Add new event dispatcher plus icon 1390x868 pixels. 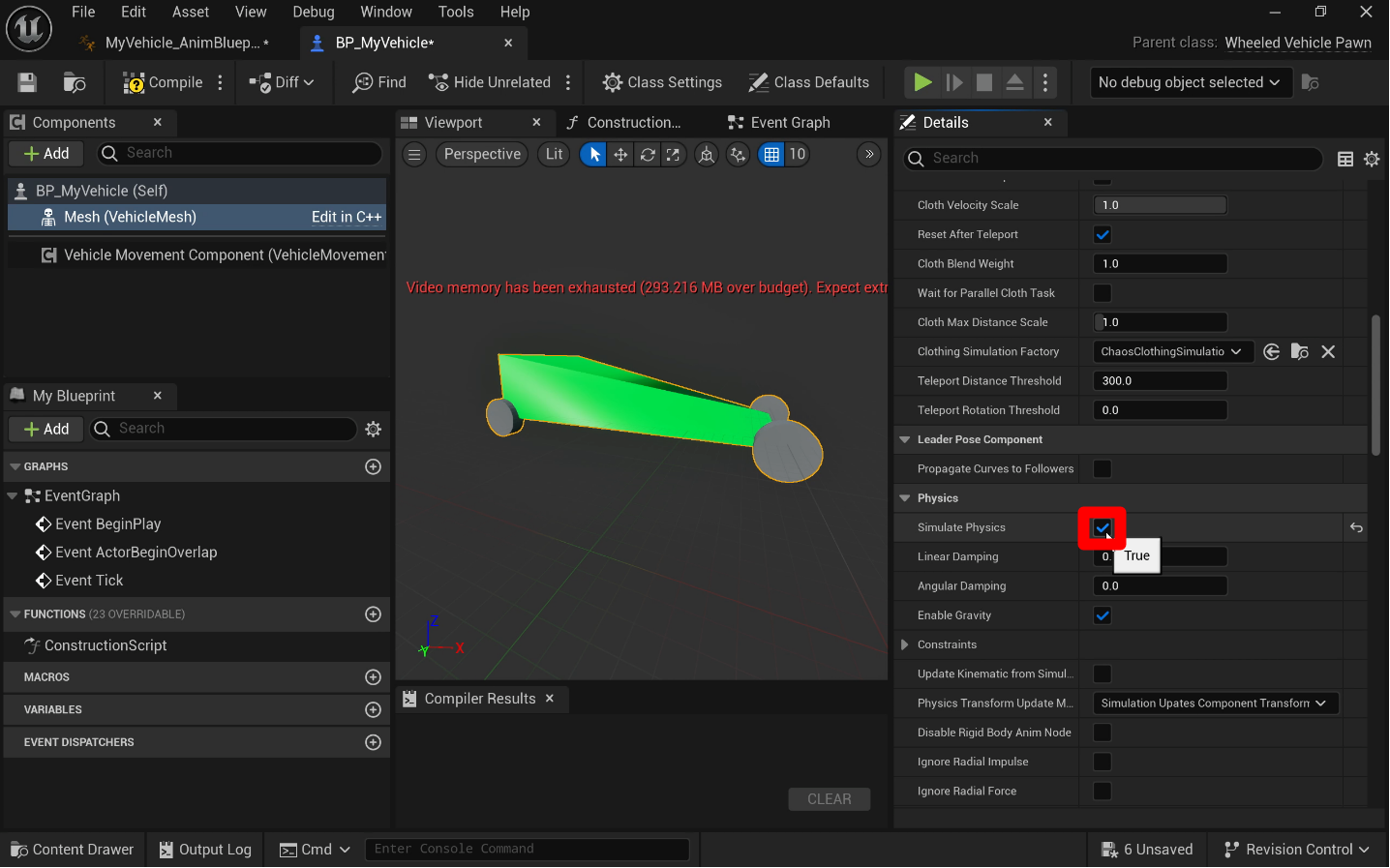point(373,742)
